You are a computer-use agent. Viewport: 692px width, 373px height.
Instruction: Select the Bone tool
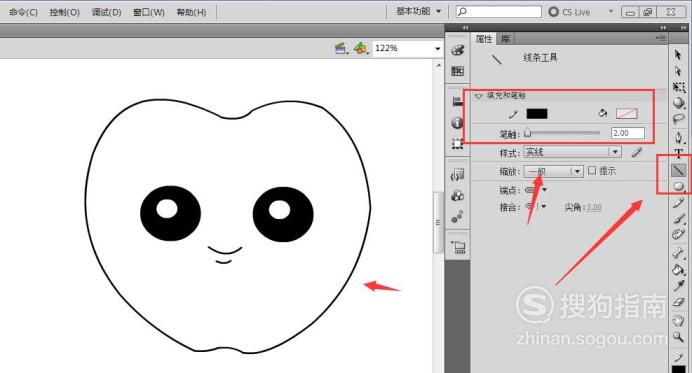(679, 253)
